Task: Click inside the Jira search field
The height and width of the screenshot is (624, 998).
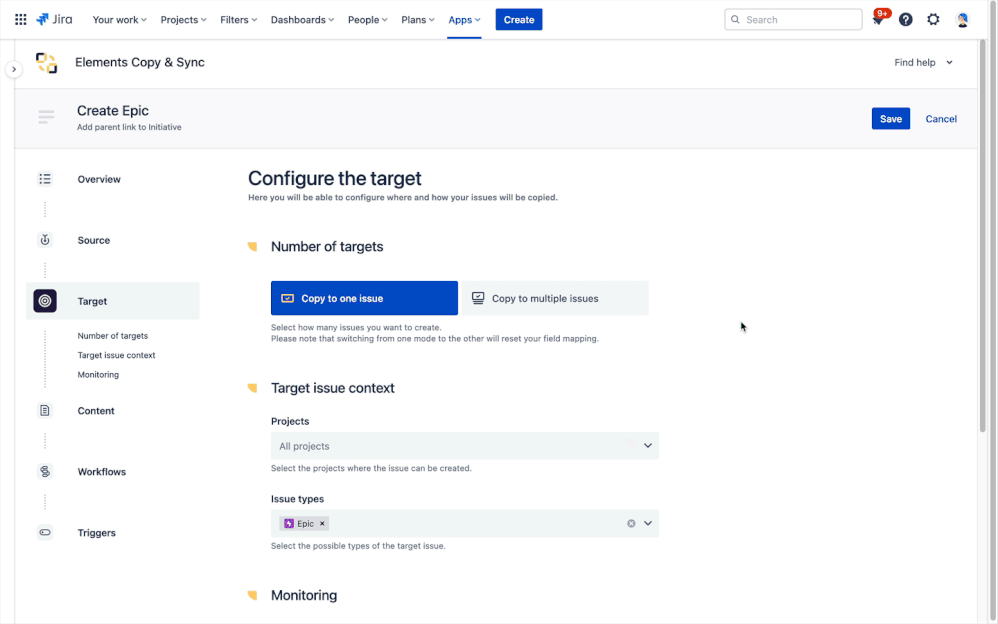Action: (793, 19)
